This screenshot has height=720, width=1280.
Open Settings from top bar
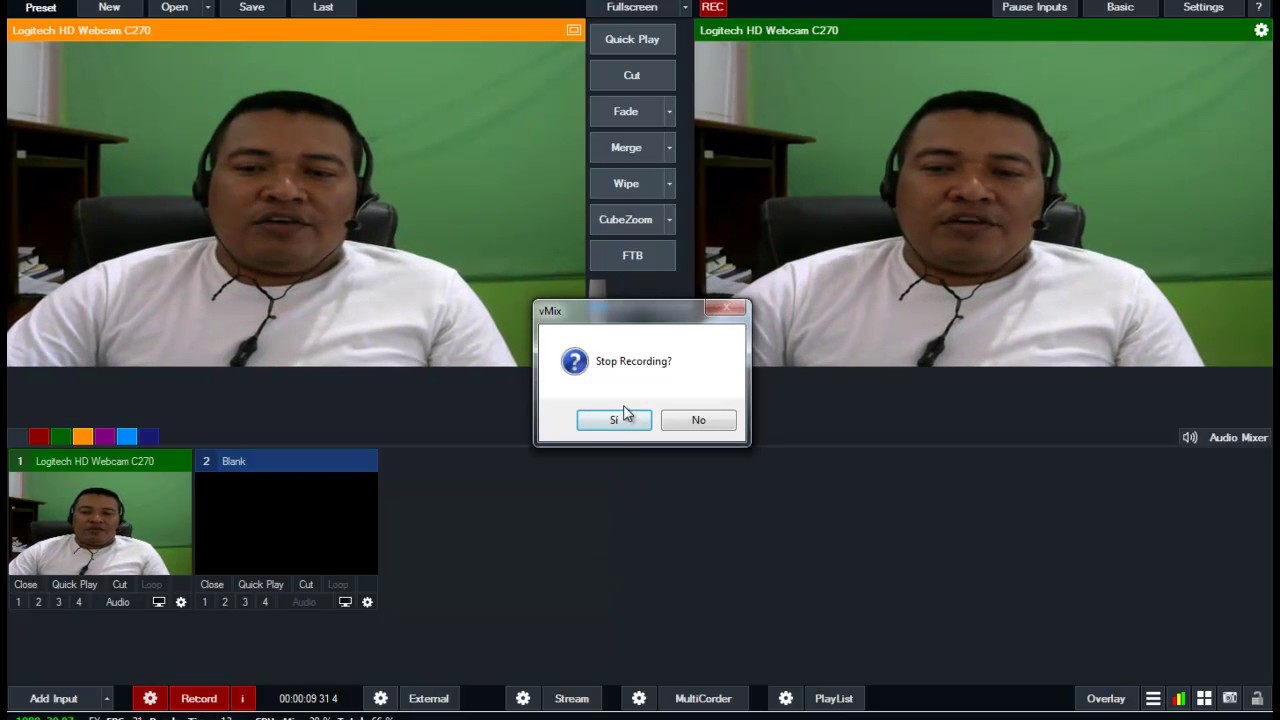[x=1203, y=7]
